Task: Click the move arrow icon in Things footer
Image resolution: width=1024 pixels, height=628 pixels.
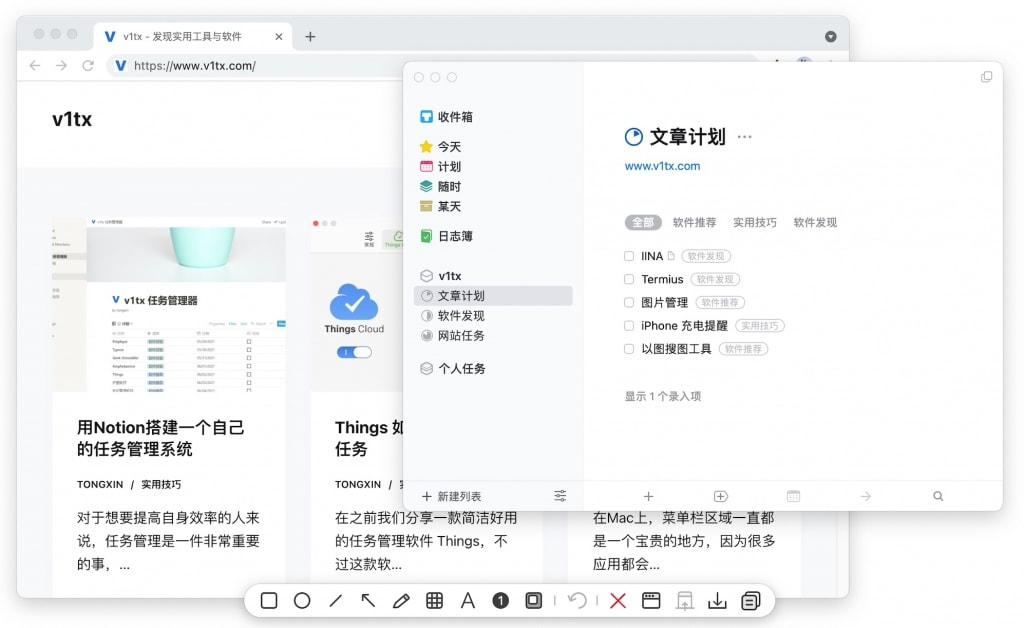Action: click(866, 496)
